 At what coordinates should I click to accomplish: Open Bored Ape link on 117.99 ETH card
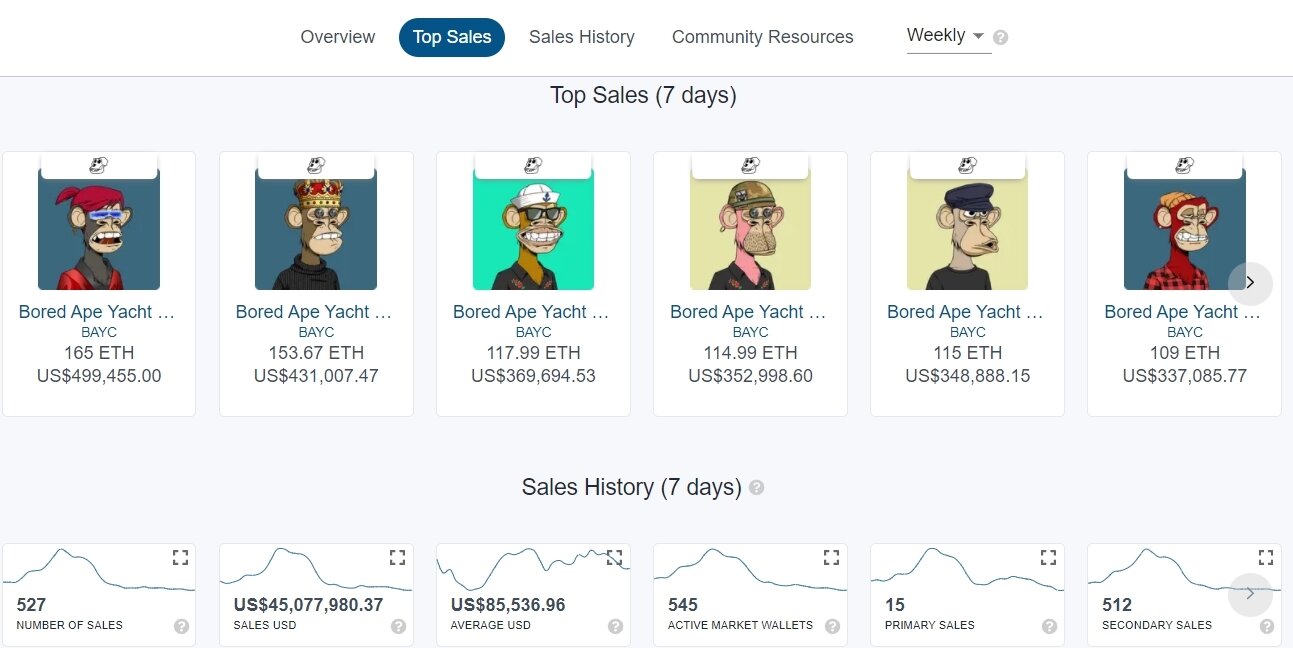click(x=531, y=312)
